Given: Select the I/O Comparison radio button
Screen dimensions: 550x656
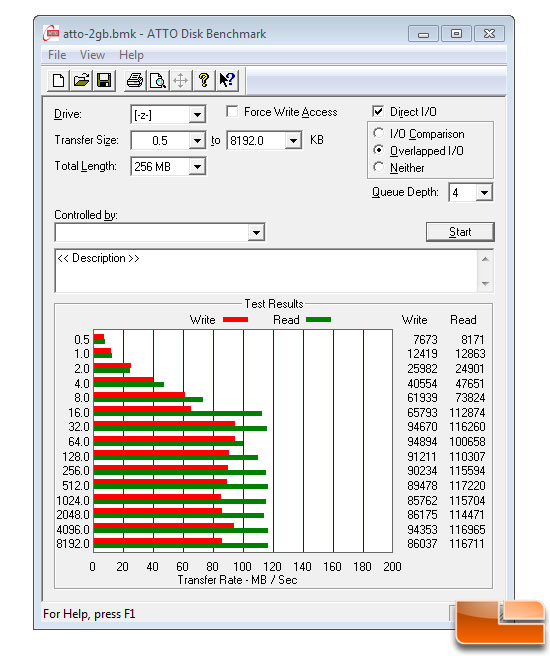Looking at the screenshot, I should 378,133.
